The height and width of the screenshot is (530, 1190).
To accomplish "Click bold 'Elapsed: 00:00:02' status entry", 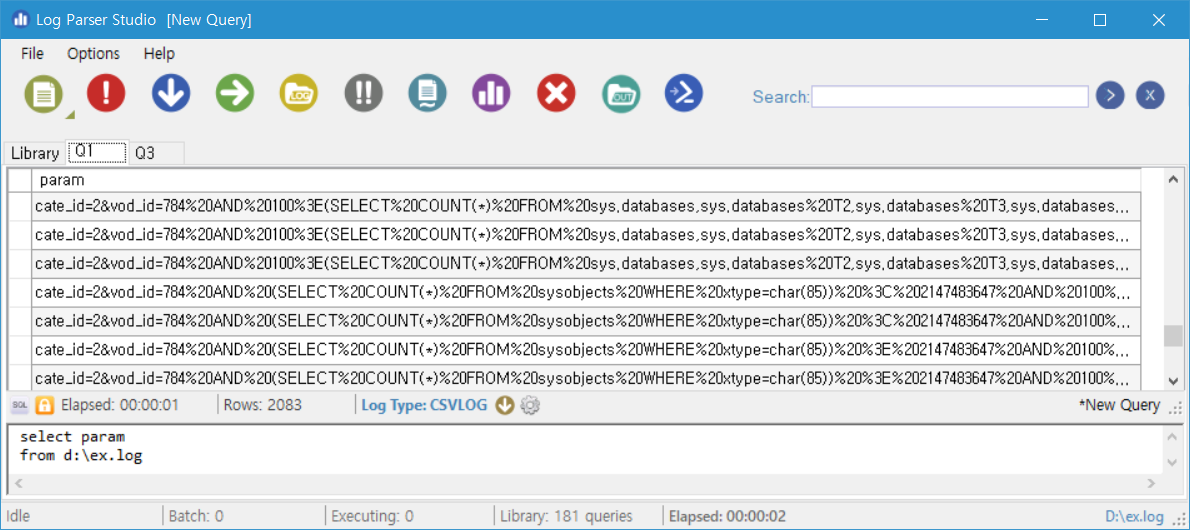I will (x=727, y=517).
